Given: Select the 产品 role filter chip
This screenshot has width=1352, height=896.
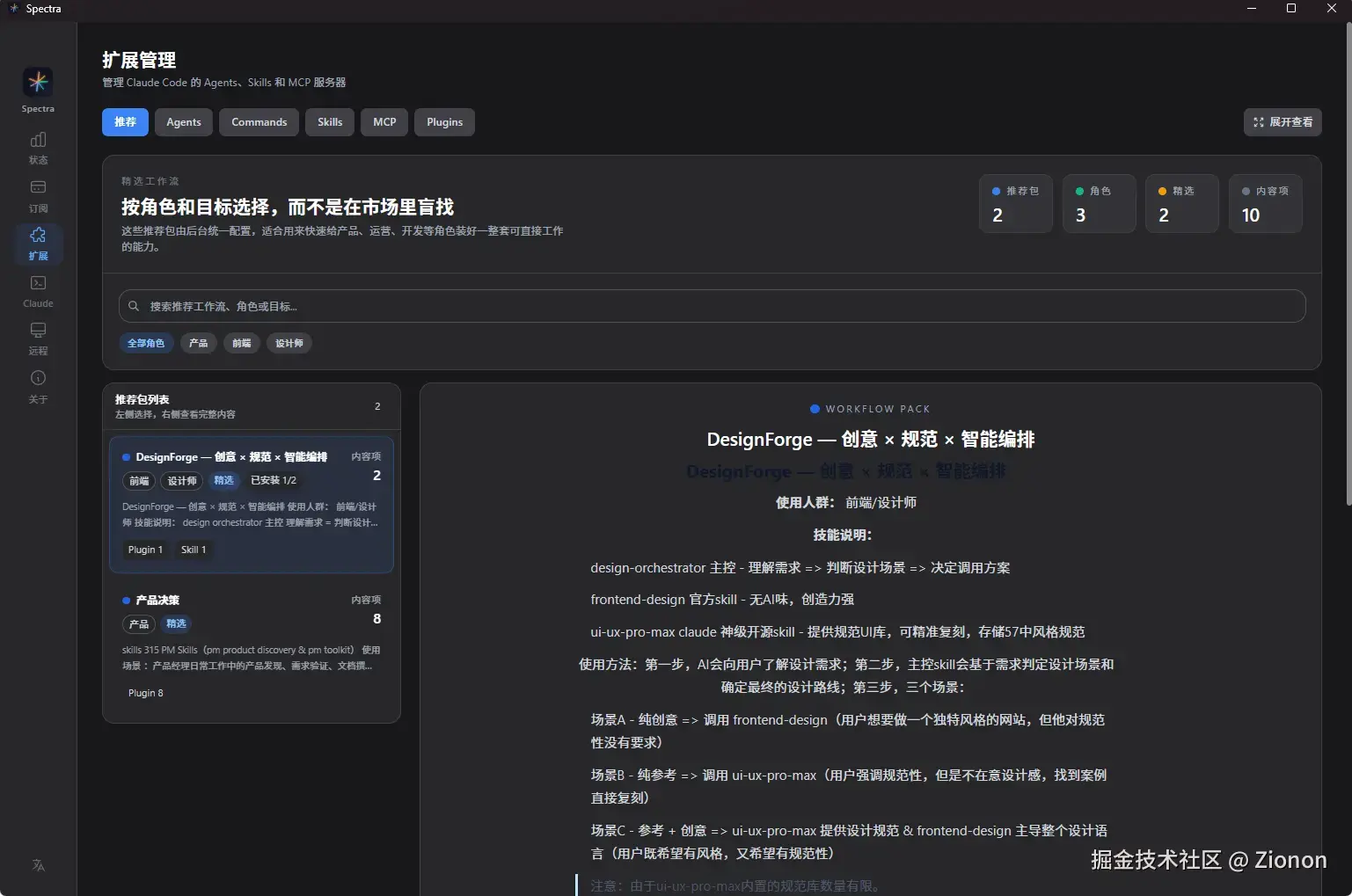Looking at the screenshot, I should (x=199, y=343).
